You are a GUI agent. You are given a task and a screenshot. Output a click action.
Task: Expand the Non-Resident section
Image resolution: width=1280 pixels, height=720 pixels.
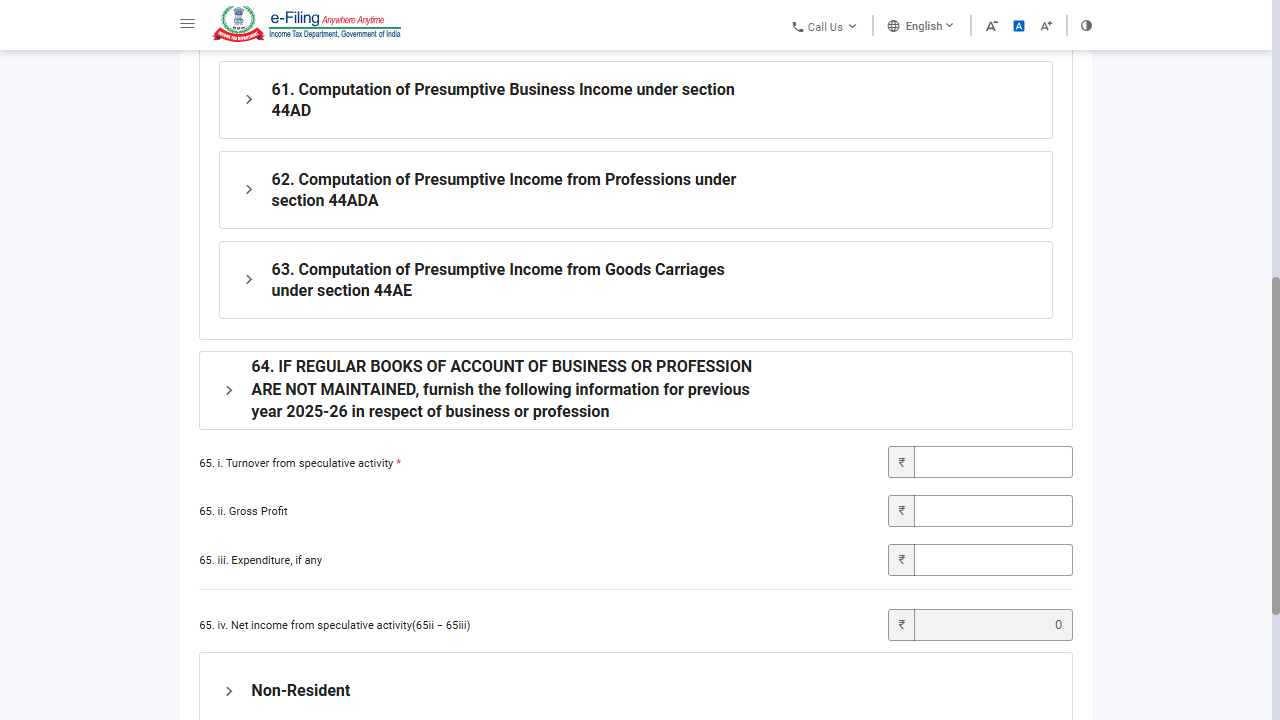click(636, 690)
